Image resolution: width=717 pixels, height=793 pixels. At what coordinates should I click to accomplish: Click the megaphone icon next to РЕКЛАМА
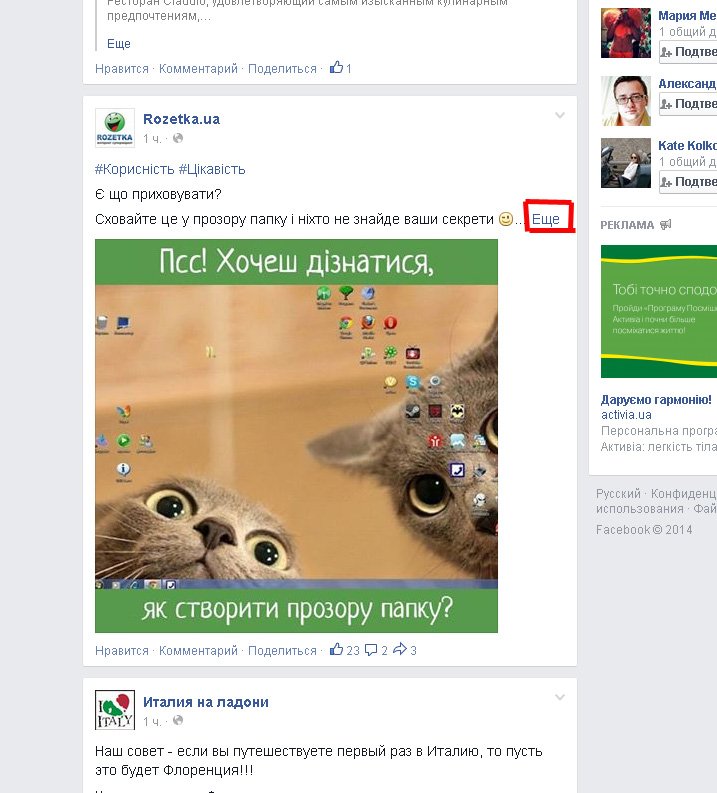(665, 225)
